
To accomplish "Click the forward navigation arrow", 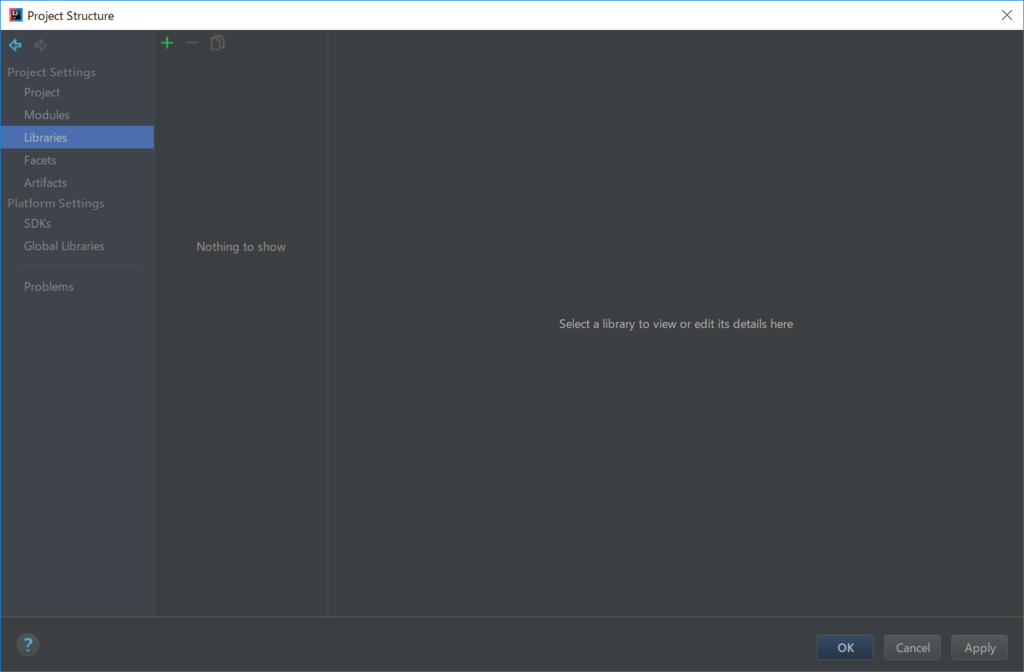I will coord(40,45).
